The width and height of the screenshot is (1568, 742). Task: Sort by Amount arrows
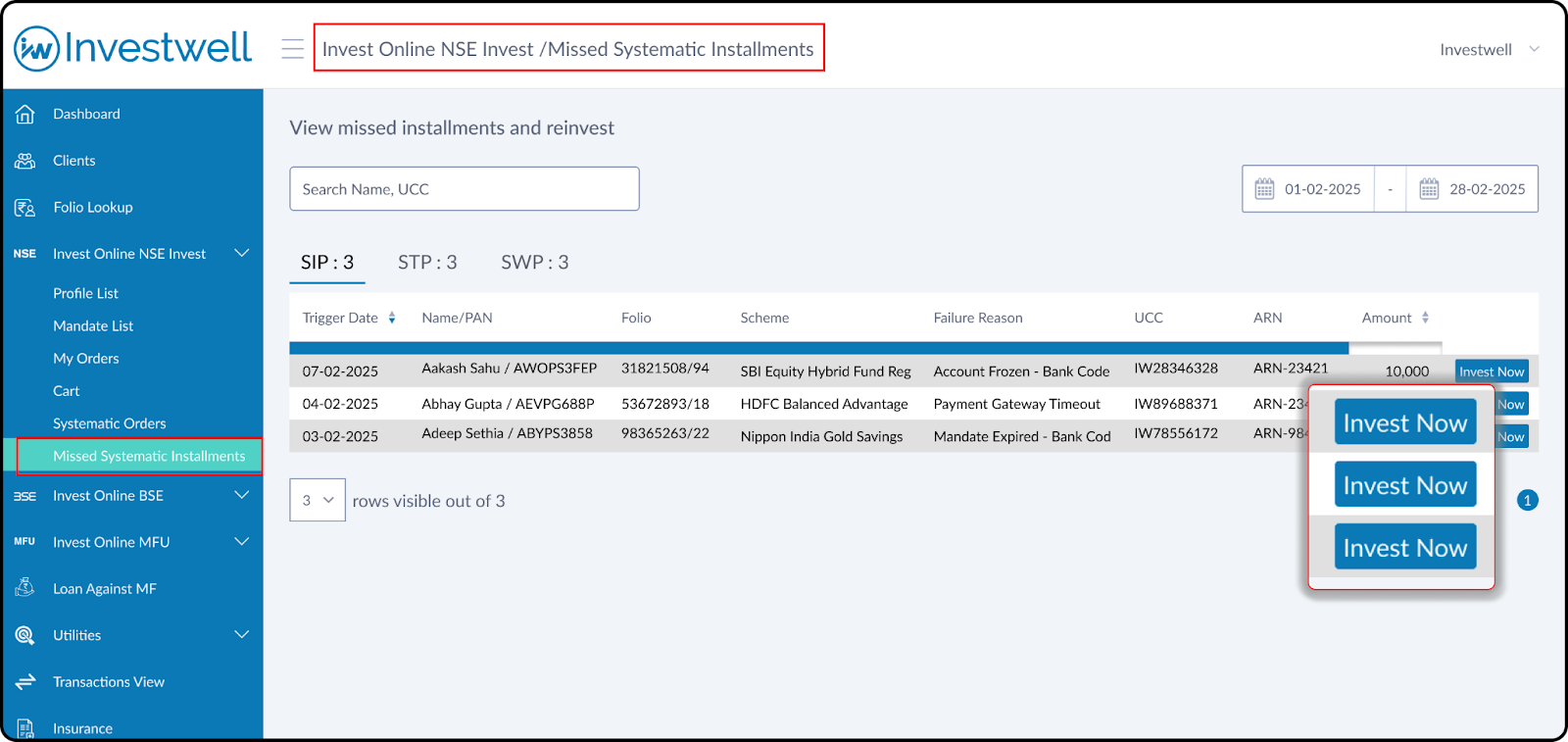(x=1425, y=318)
